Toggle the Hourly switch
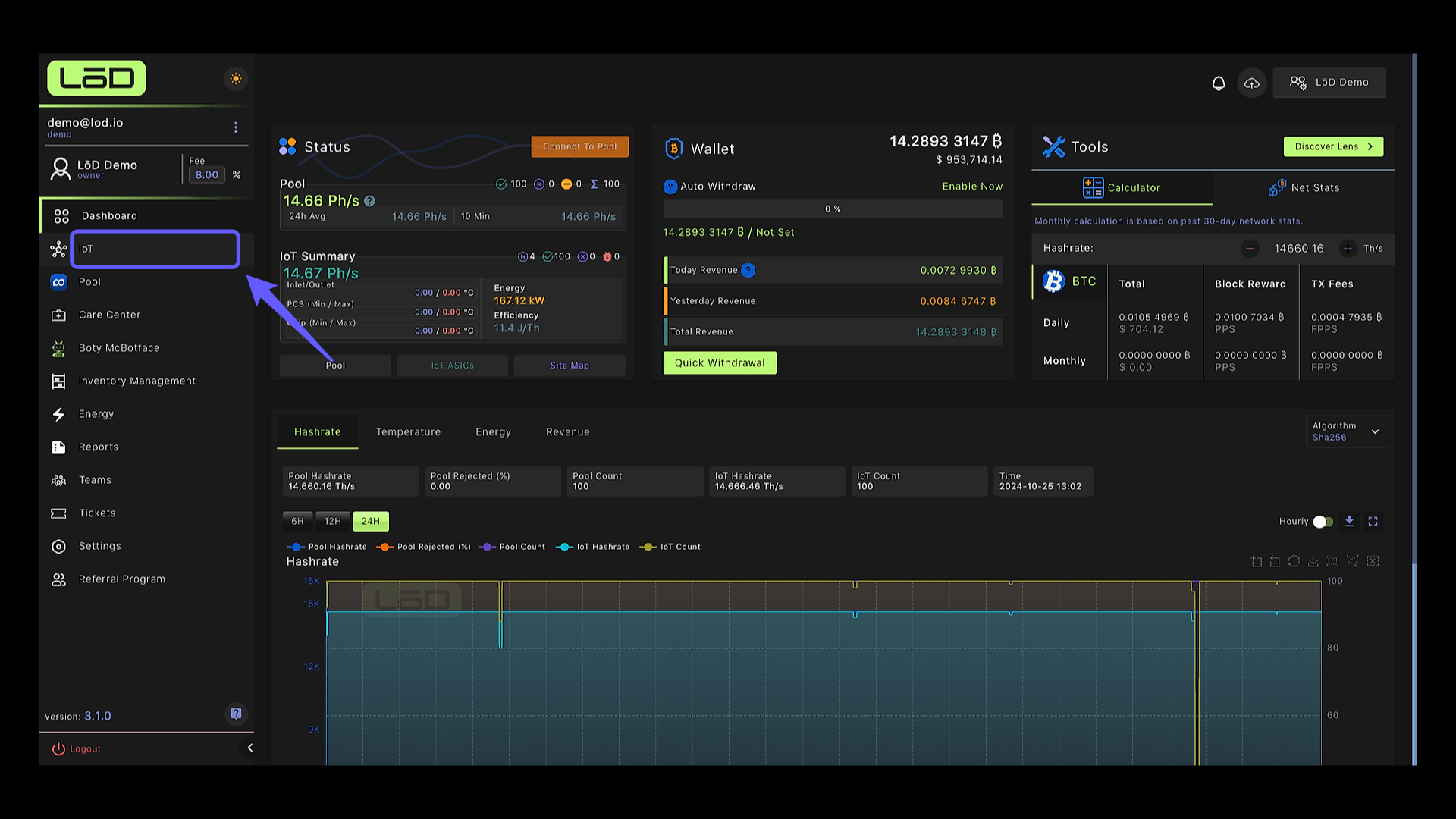This screenshot has width=1456, height=819. click(1323, 522)
